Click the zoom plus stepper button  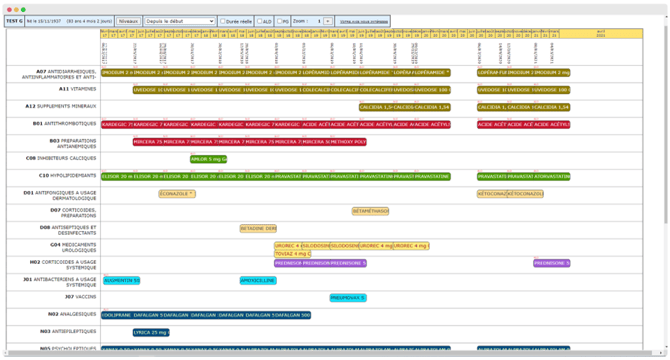328,21
